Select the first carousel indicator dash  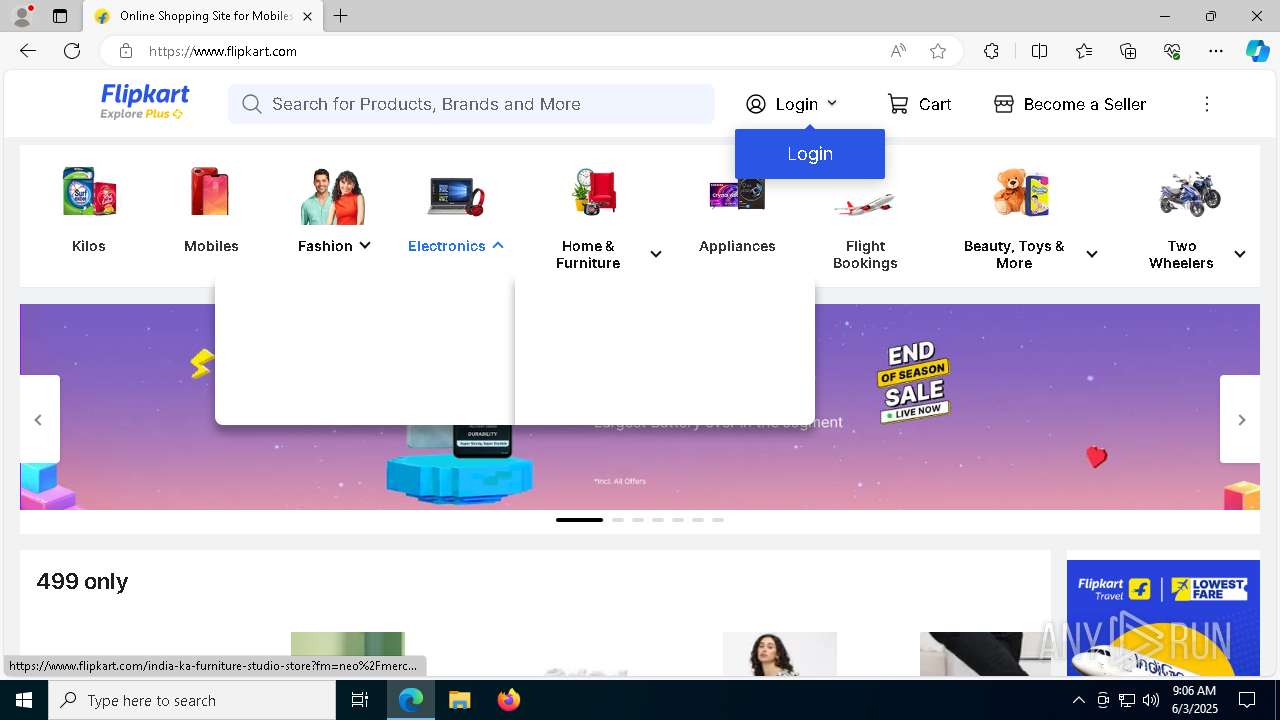click(580, 520)
